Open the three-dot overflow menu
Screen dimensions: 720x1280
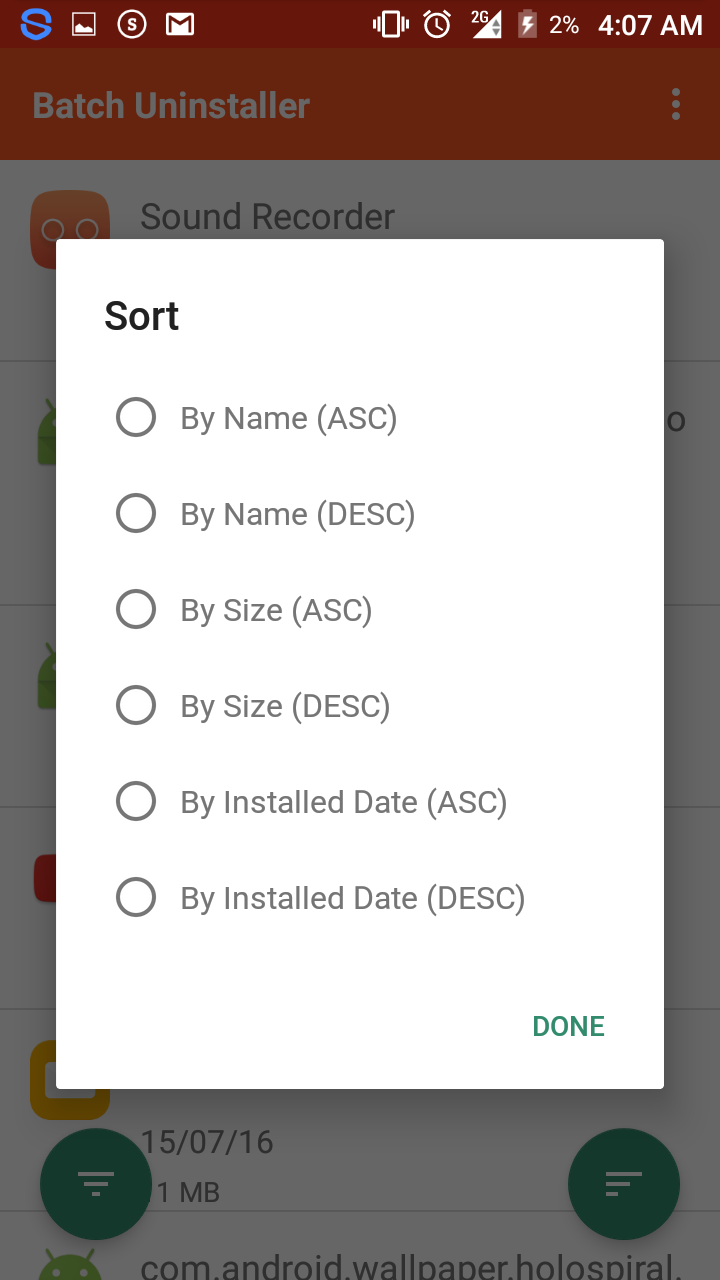tap(676, 104)
